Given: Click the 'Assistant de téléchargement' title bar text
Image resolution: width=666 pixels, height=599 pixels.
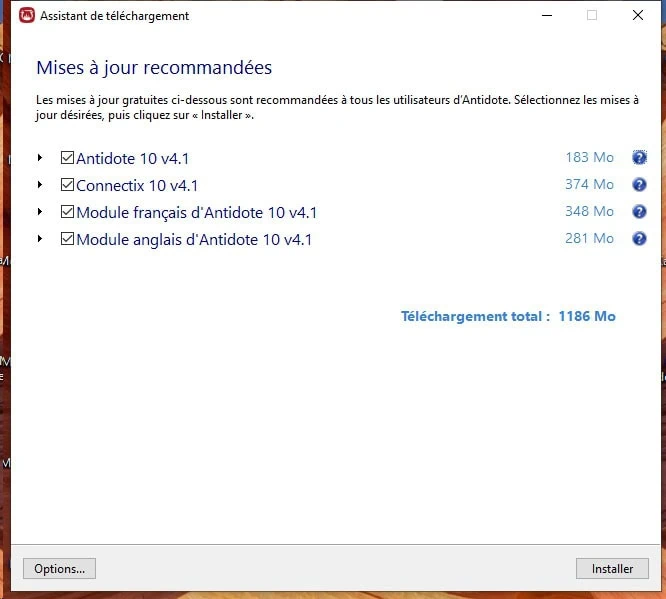Looking at the screenshot, I should coord(114,16).
